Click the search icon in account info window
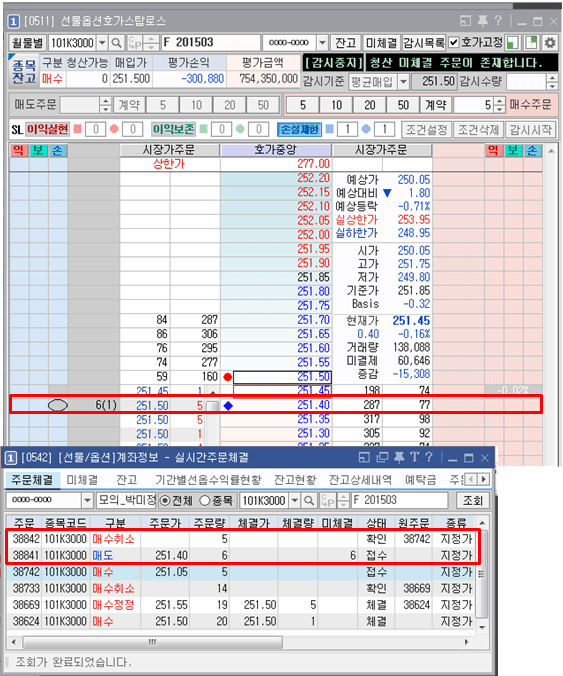This screenshot has height=676, width=563. [309, 501]
